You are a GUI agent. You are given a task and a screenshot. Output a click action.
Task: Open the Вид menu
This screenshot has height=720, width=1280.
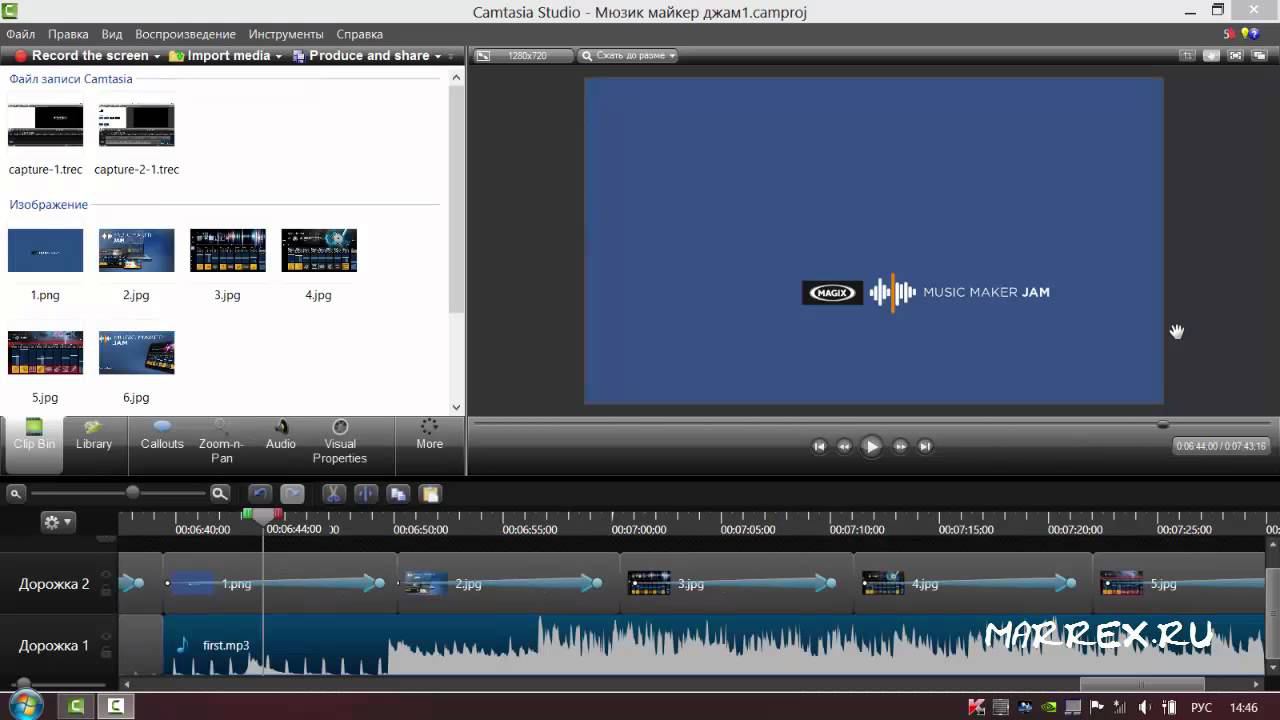(x=112, y=34)
